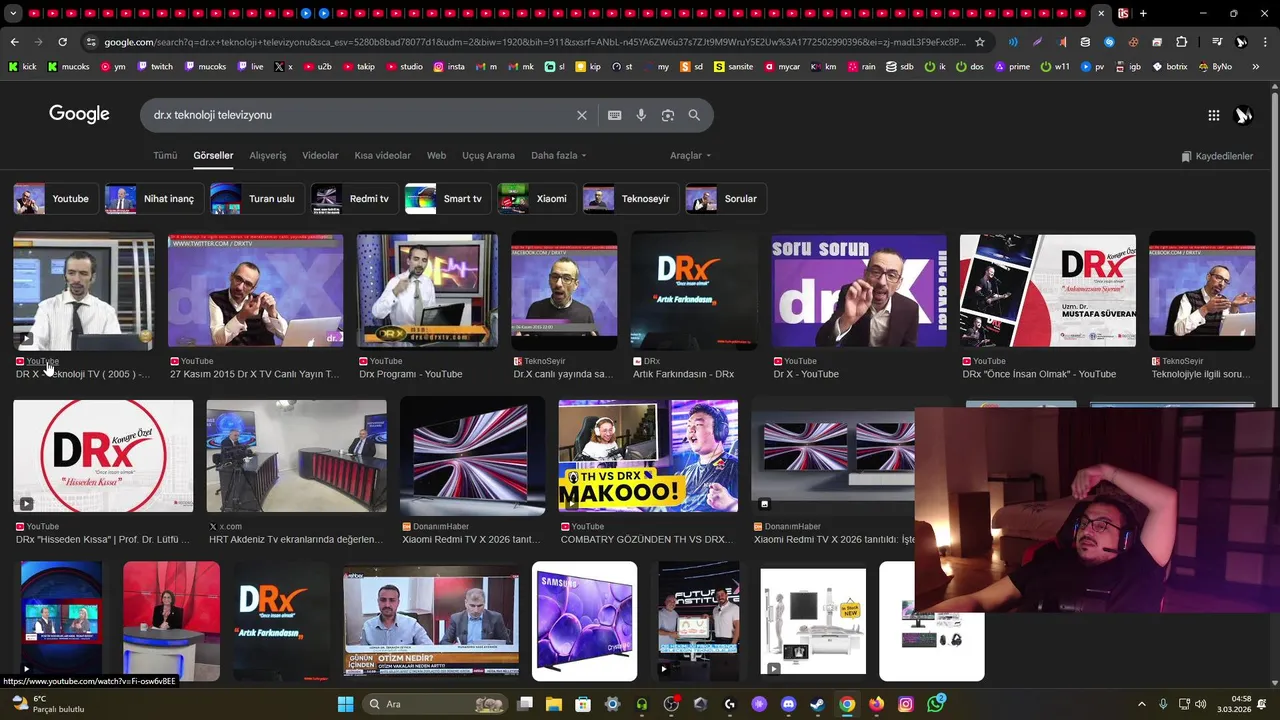Show hidden system tray icons

coord(1142,704)
